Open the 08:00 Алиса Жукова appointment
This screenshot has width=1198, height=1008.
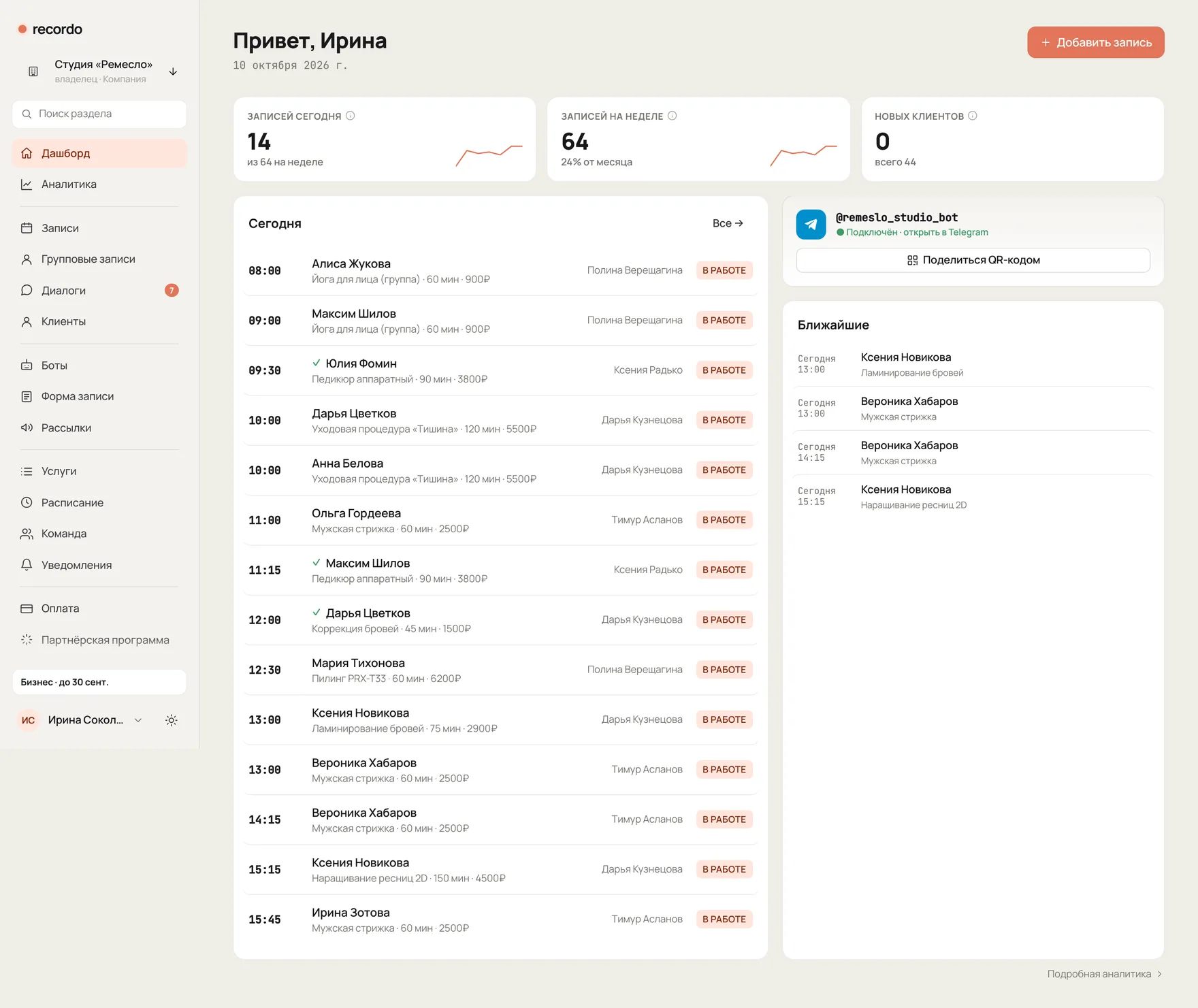(x=500, y=271)
